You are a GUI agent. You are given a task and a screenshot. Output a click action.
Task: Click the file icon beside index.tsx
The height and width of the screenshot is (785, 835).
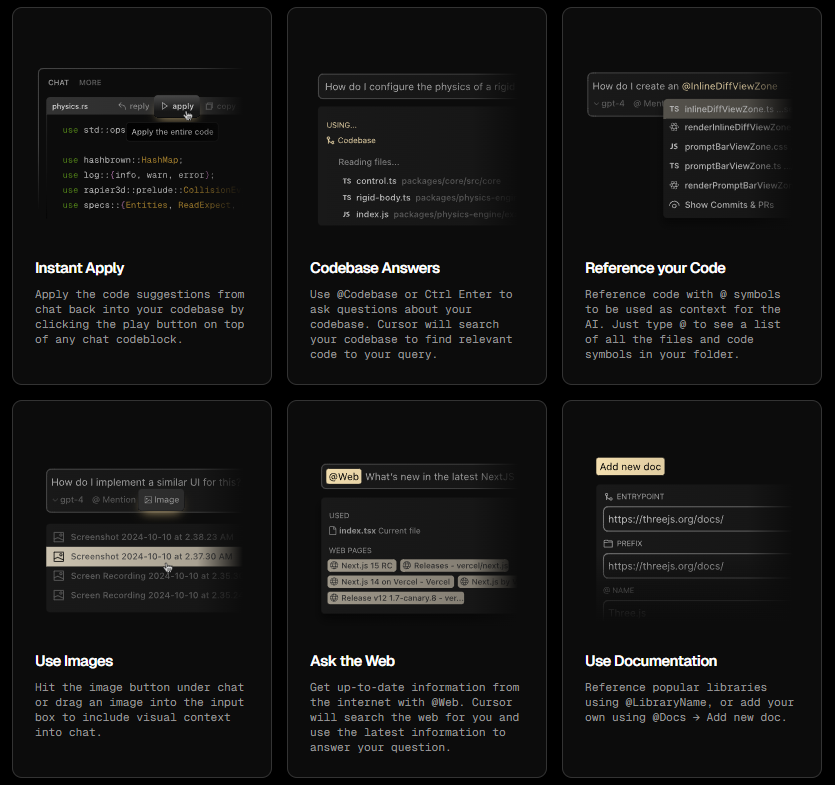click(333, 531)
